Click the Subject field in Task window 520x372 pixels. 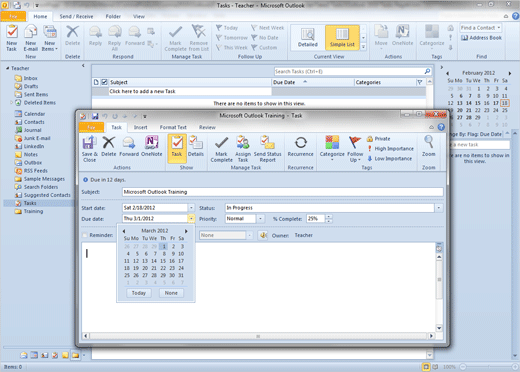283,192
